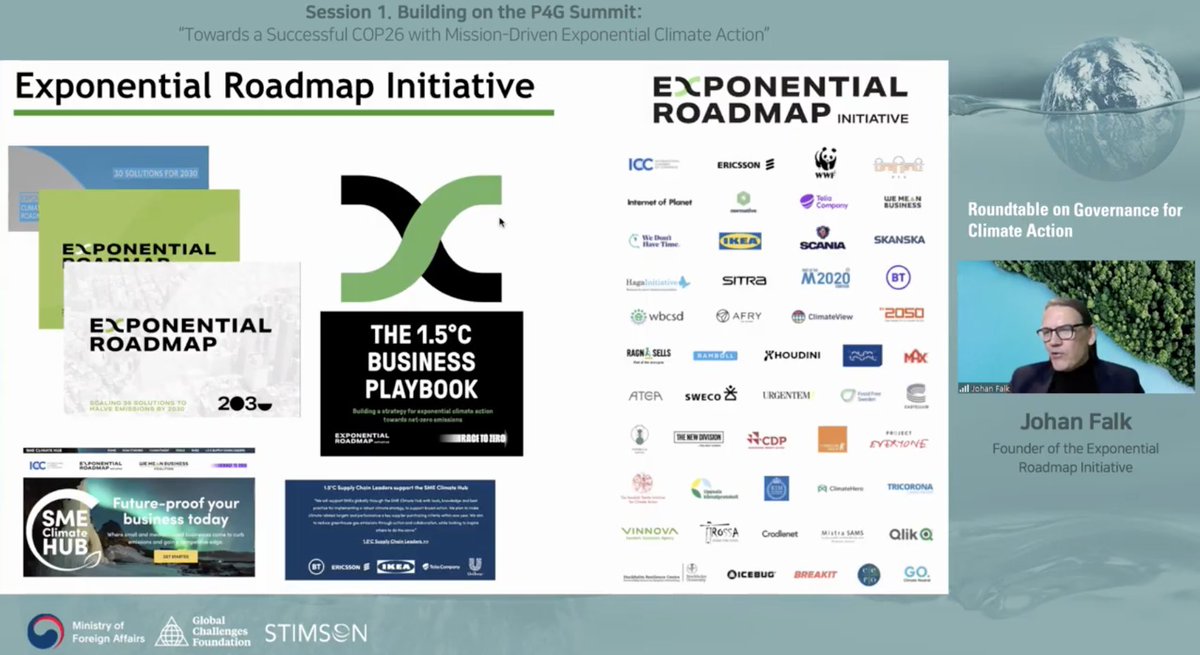Click The New Division logo

(x=699, y=438)
